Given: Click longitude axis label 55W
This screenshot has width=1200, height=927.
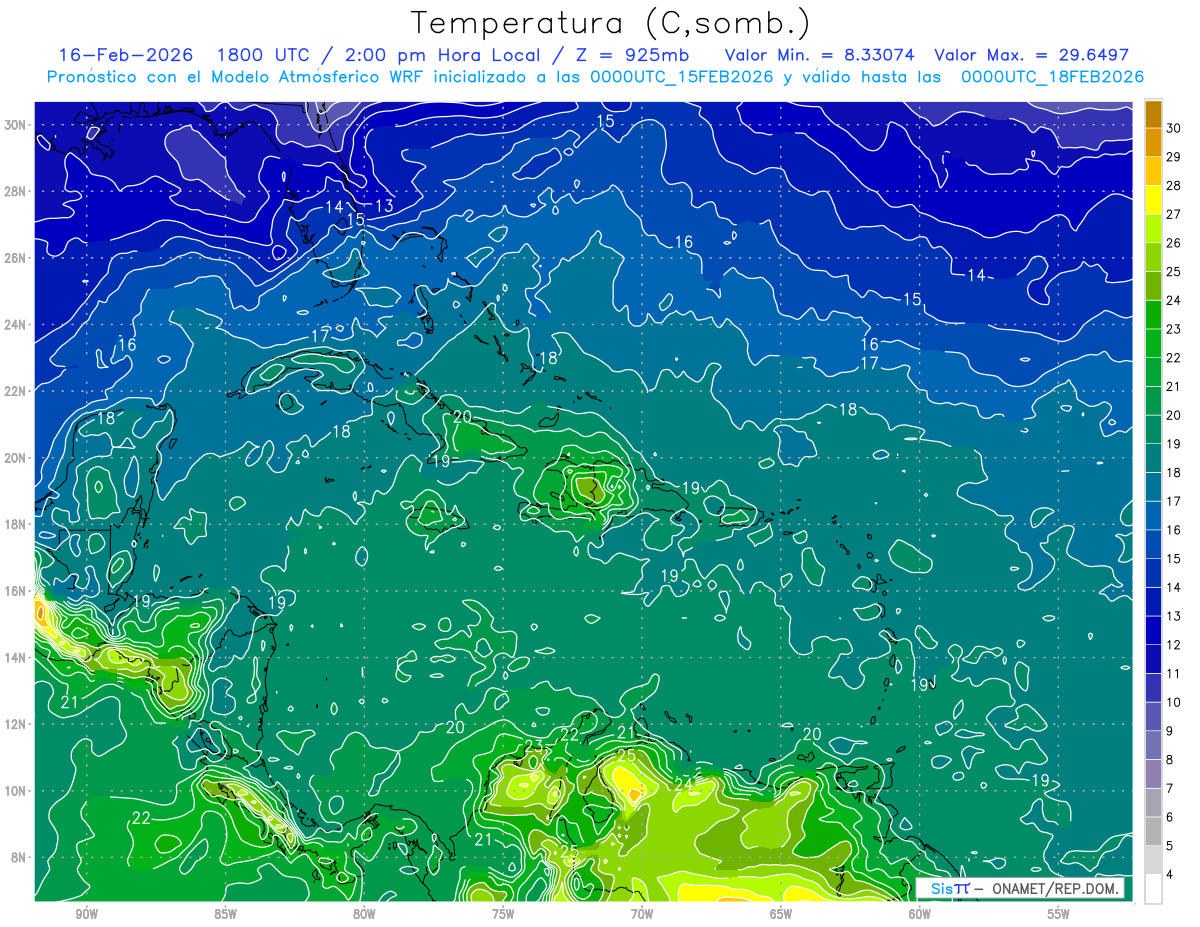Looking at the screenshot, I should point(1059,915).
